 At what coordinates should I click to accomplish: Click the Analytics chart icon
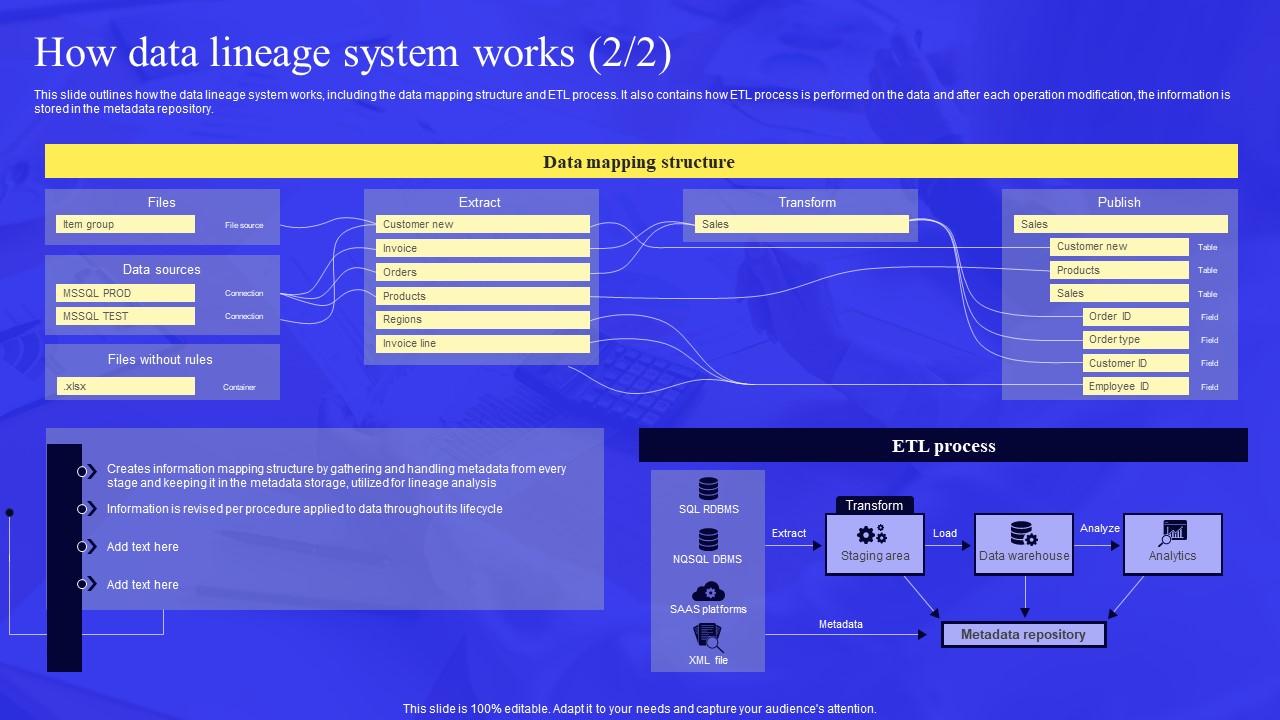click(1172, 533)
